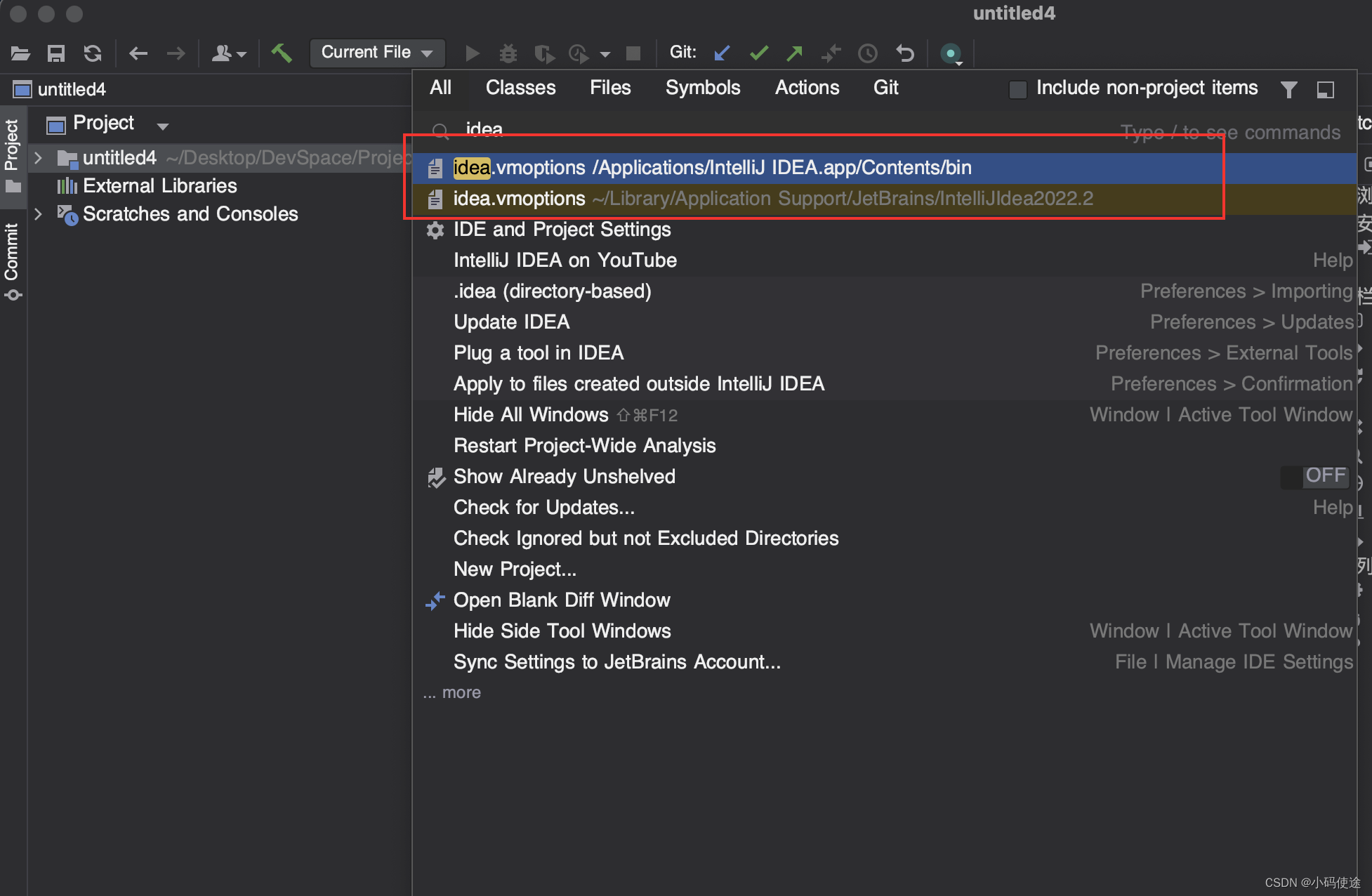Click the ... more link

tap(452, 693)
